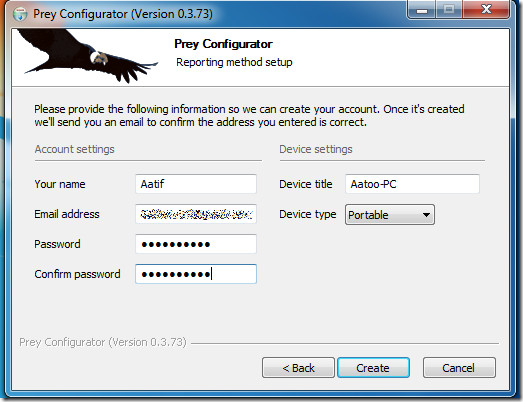Click the Prey bird logo image
The image size is (523, 402).
point(88,56)
